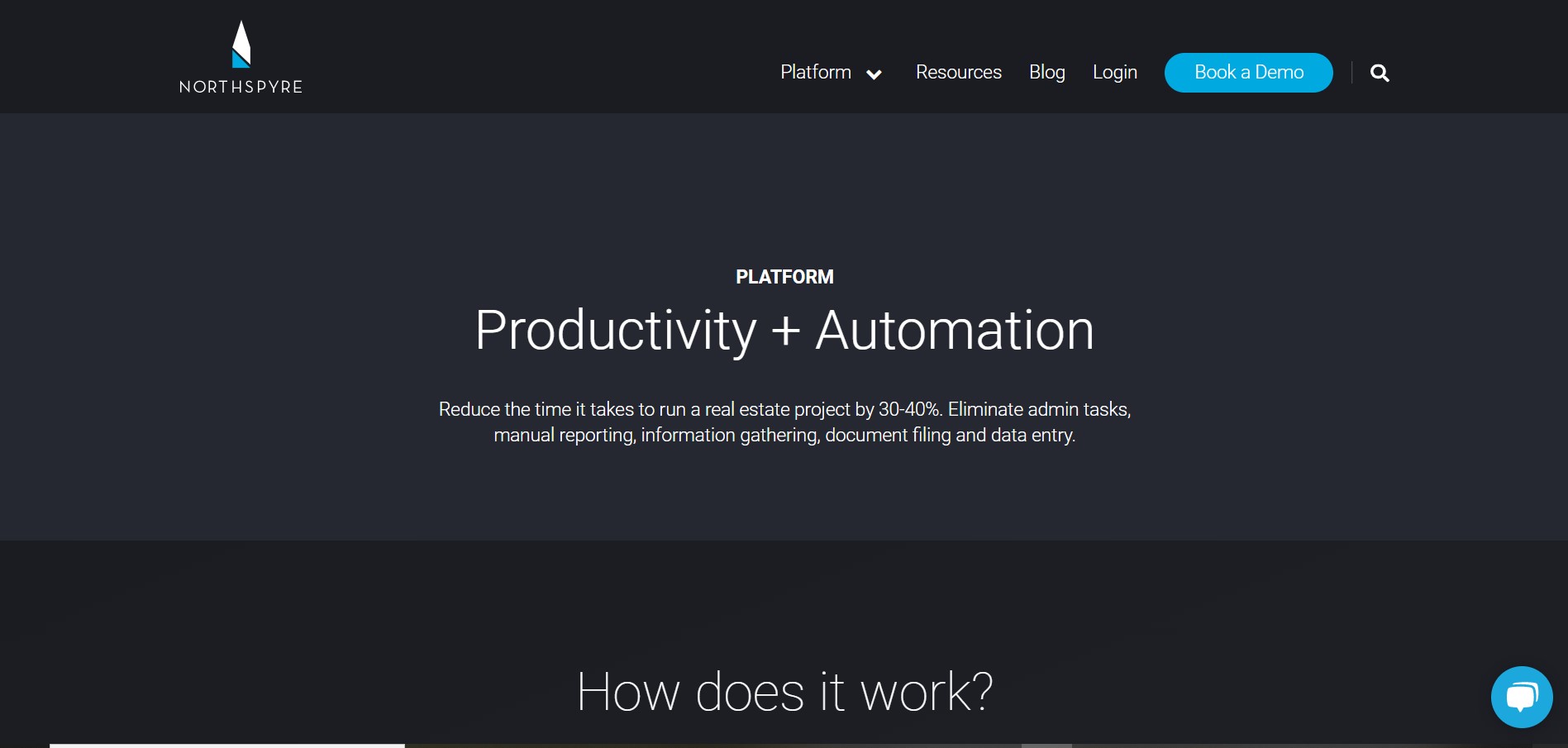Expand the Platform dropdown chevron
The height and width of the screenshot is (748, 1568).
[x=874, y=74]
